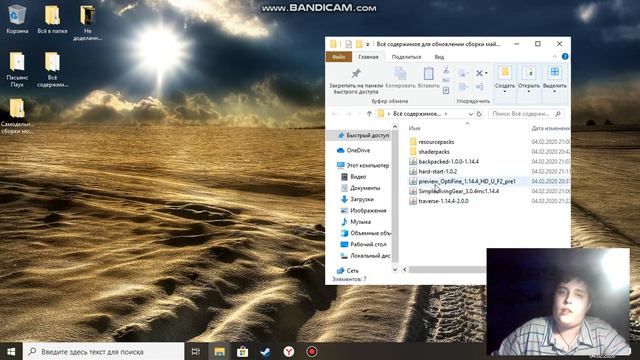Click the Bandicam record icon in taskbar
640x360 pixels.
pyautogui.click(x=312, y=351)
